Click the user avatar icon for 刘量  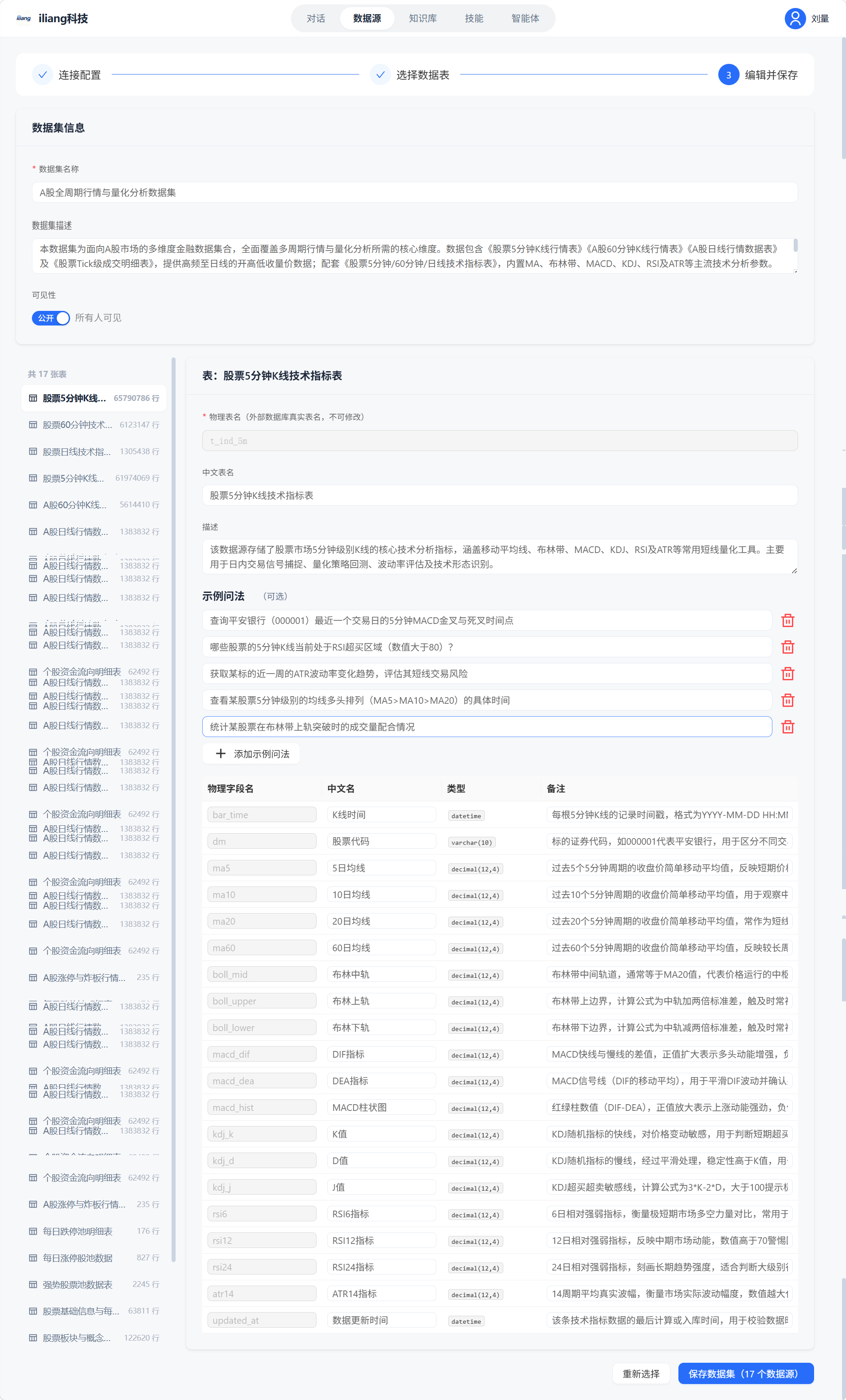point(795,18)
